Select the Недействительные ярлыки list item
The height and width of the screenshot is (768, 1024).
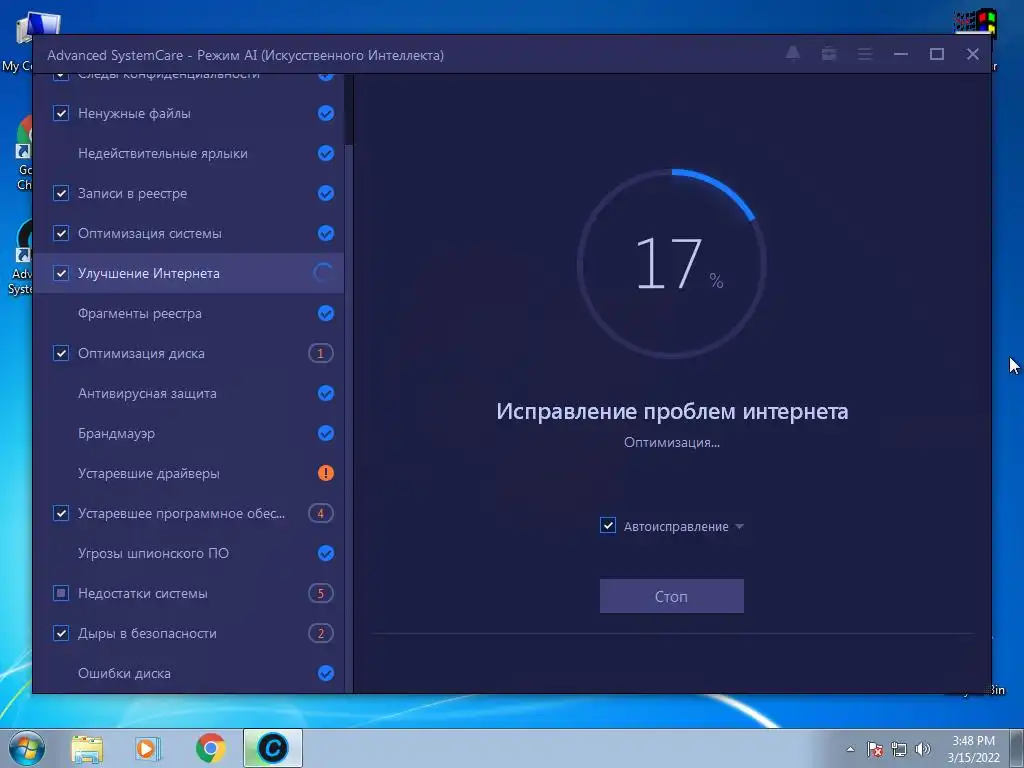[188, 153]
